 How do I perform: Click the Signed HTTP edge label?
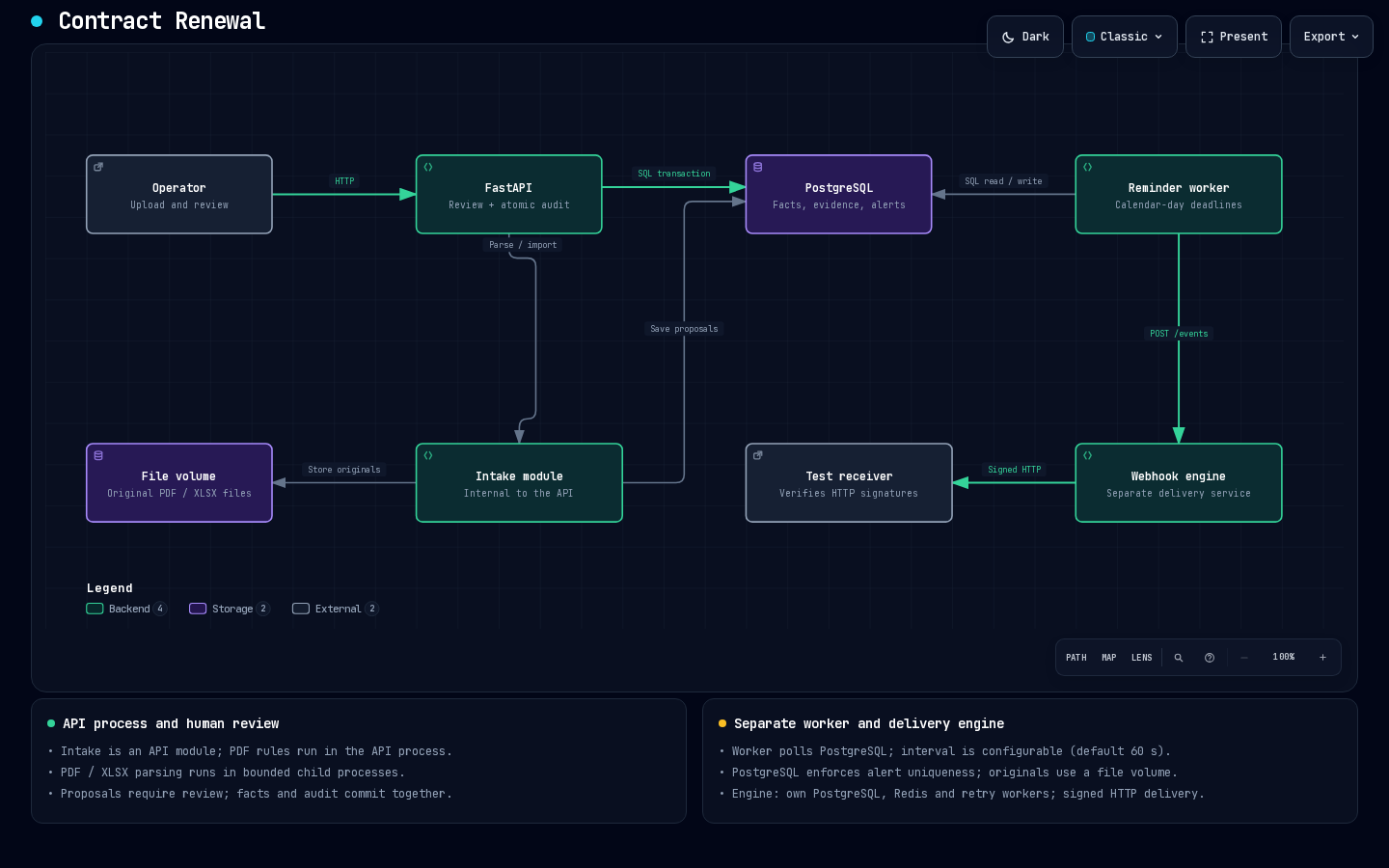(1014, 470)
